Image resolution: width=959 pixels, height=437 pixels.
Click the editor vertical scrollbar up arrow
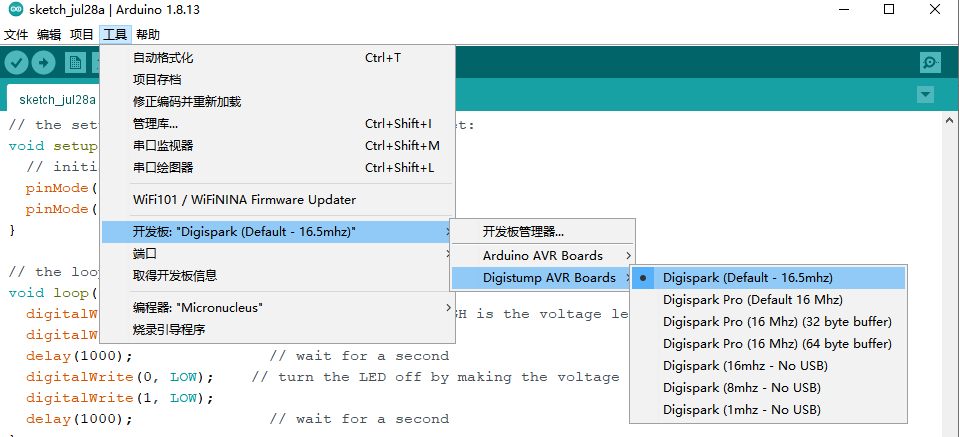point(949,122)
